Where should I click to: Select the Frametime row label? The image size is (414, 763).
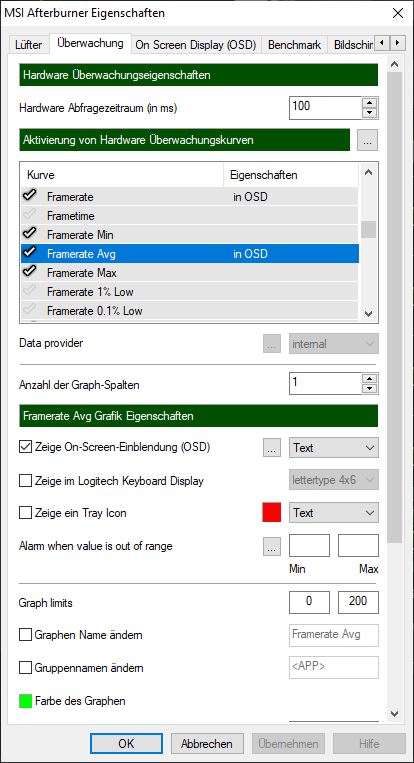(x=71, y=216)
